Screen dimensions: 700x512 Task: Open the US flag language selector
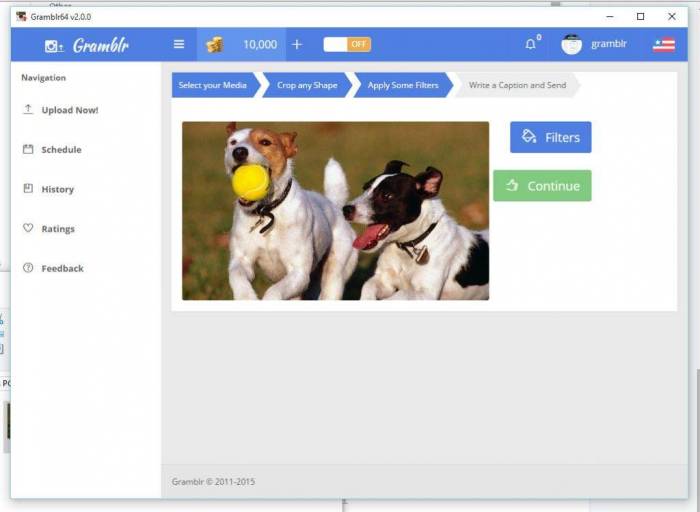click(663, 44)
